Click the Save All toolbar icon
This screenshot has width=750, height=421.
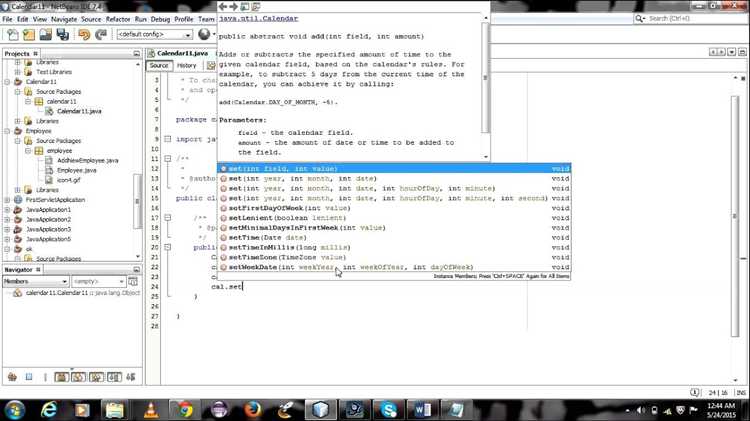(x=63, y=35)
